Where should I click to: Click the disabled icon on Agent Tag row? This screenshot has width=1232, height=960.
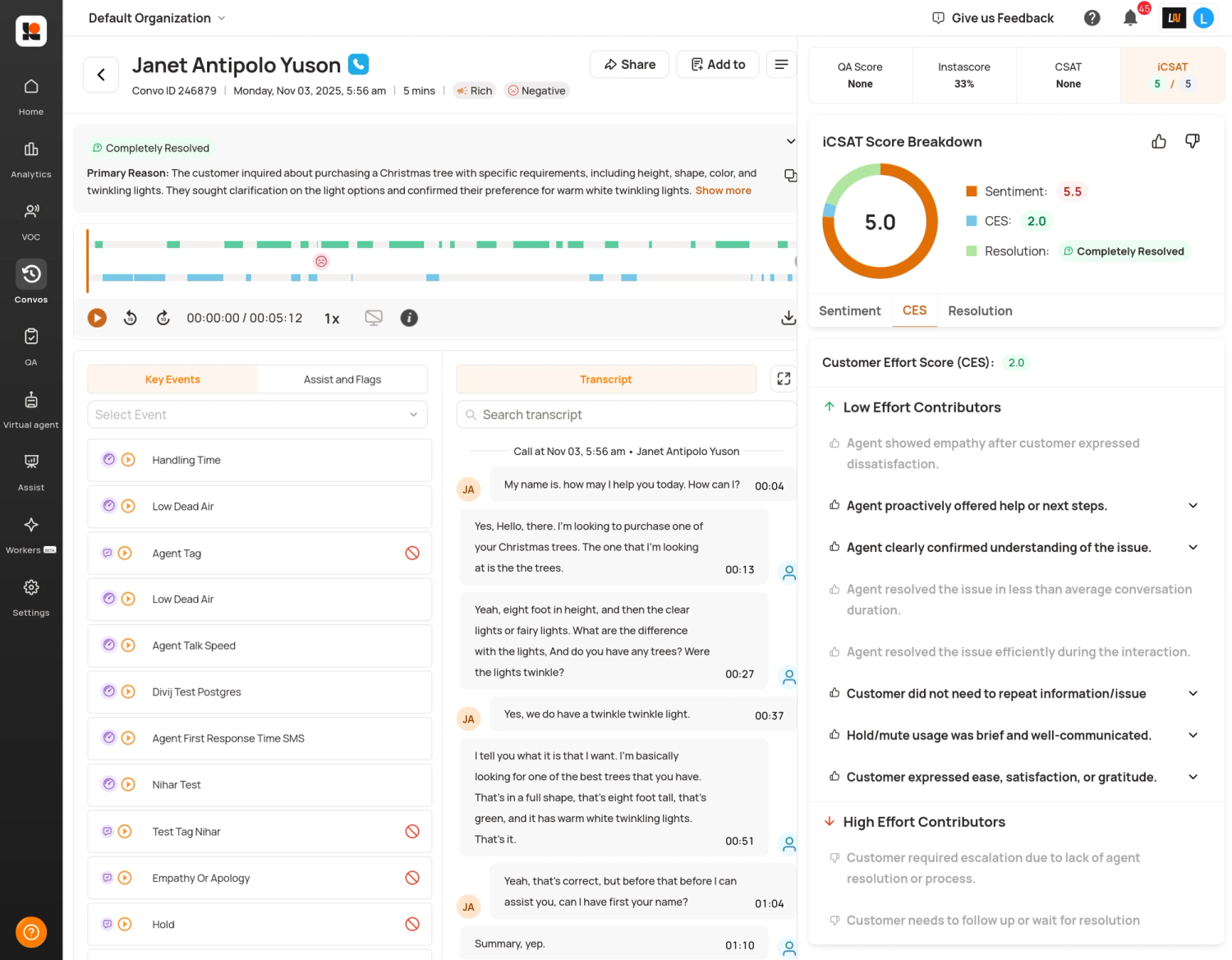coord(412,553)
